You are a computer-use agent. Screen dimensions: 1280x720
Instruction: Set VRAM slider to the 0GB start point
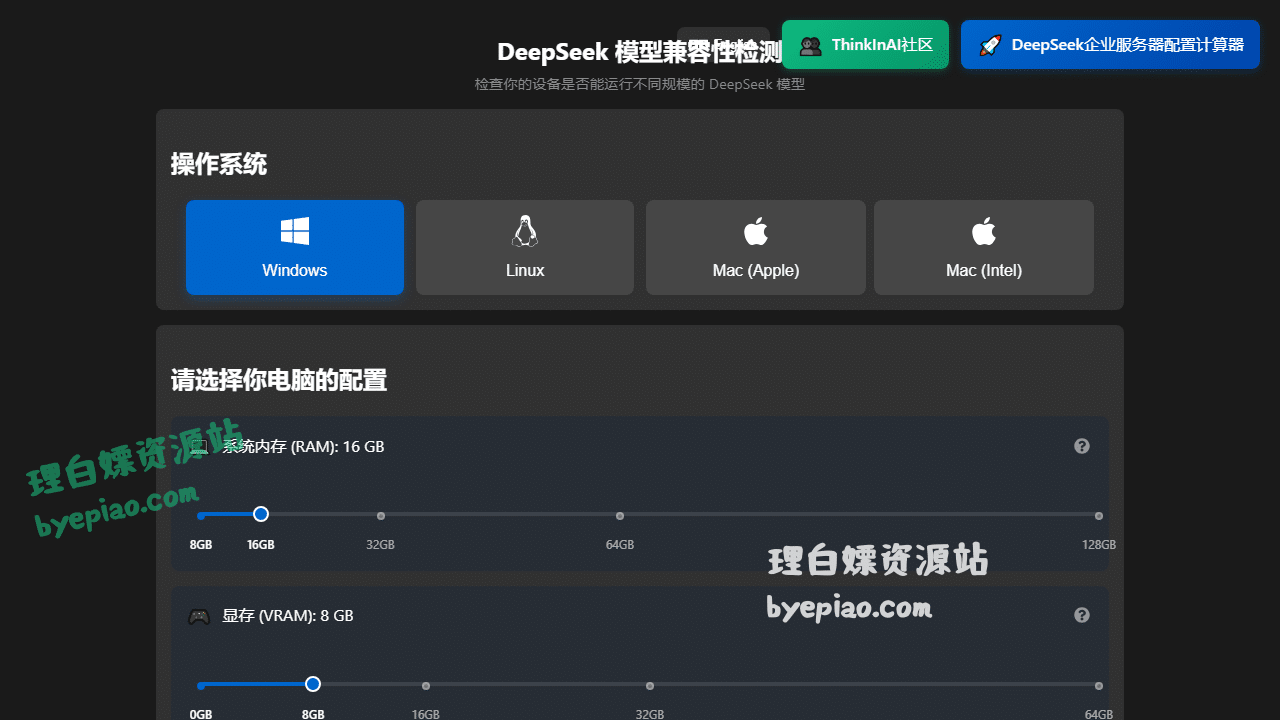click(201, 686)
